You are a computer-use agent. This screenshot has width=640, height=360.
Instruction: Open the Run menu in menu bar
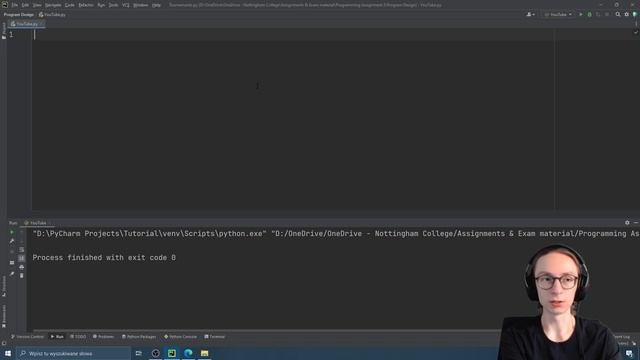pyautogui.click(x=101, y=5)
